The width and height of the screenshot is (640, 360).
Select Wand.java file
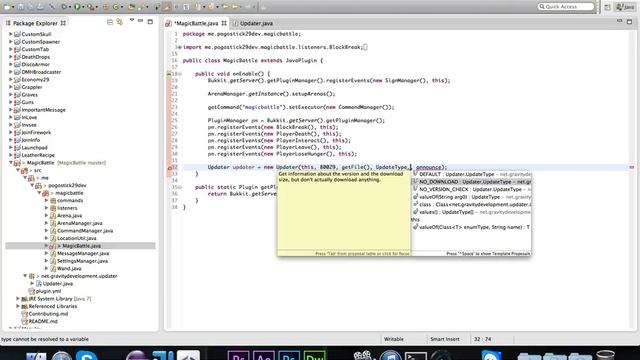(69, 269)
